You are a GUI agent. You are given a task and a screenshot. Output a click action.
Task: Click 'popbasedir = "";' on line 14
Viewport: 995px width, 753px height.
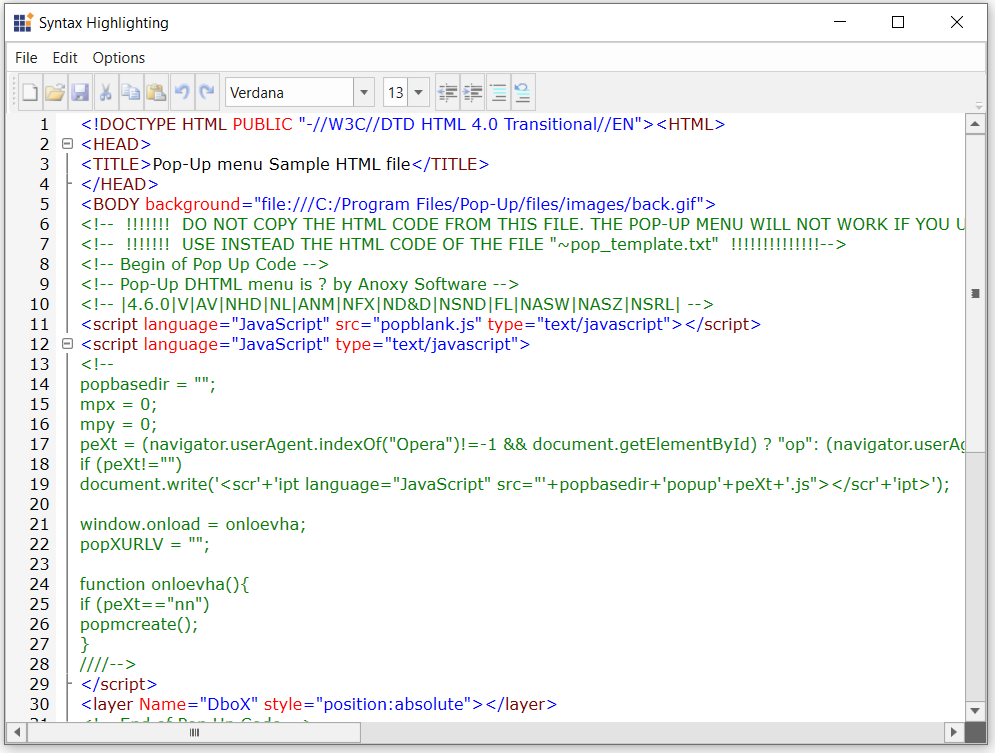148,384
